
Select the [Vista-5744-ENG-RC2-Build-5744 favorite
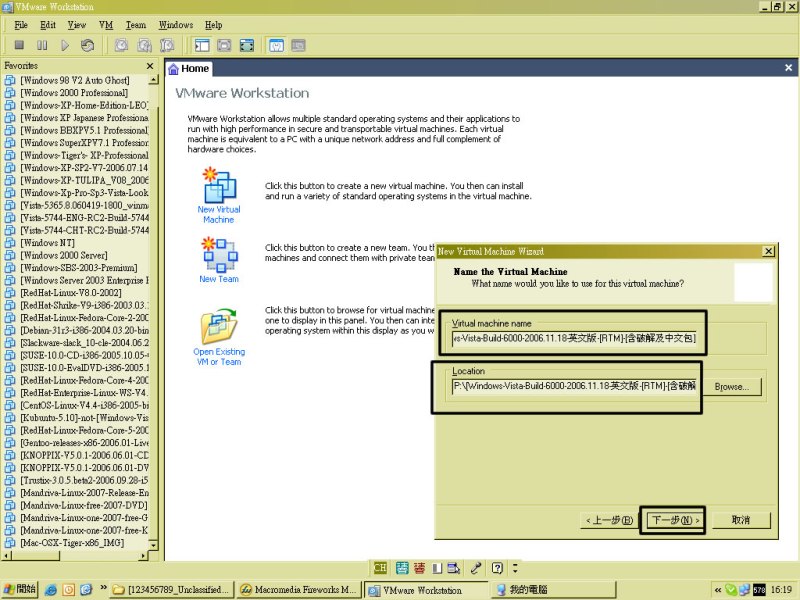pos(84,218)
